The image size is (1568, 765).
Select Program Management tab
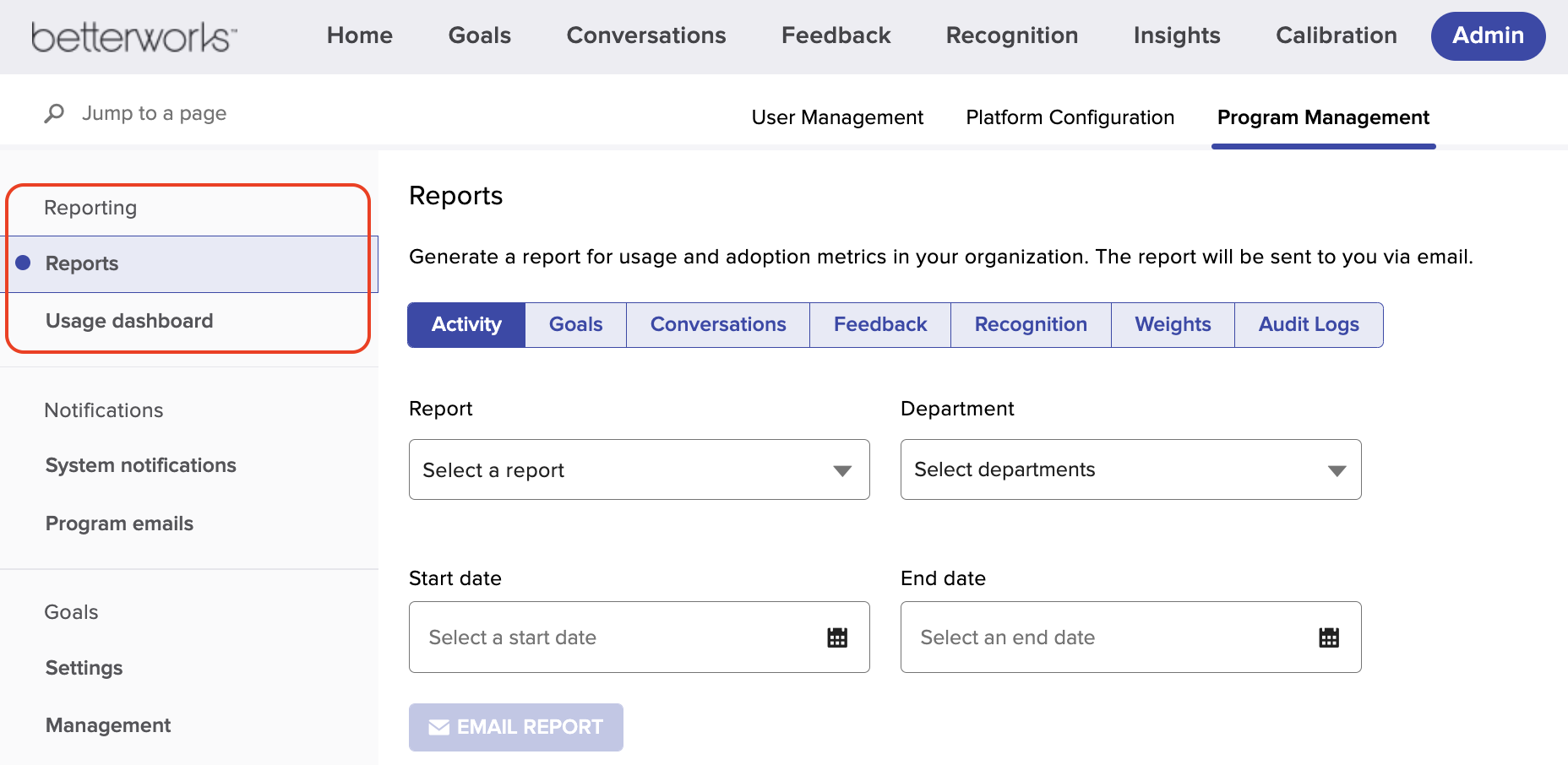click(1324, 117)
